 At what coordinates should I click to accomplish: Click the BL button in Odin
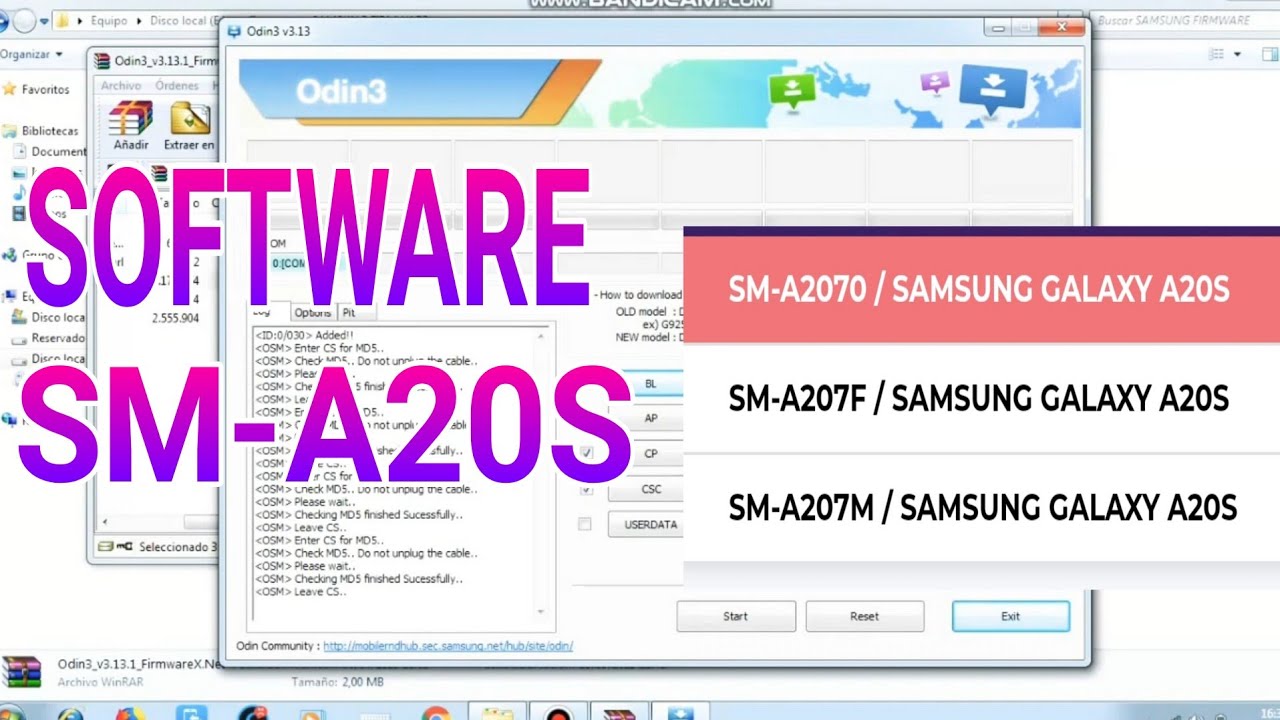(x=651, y=384)
